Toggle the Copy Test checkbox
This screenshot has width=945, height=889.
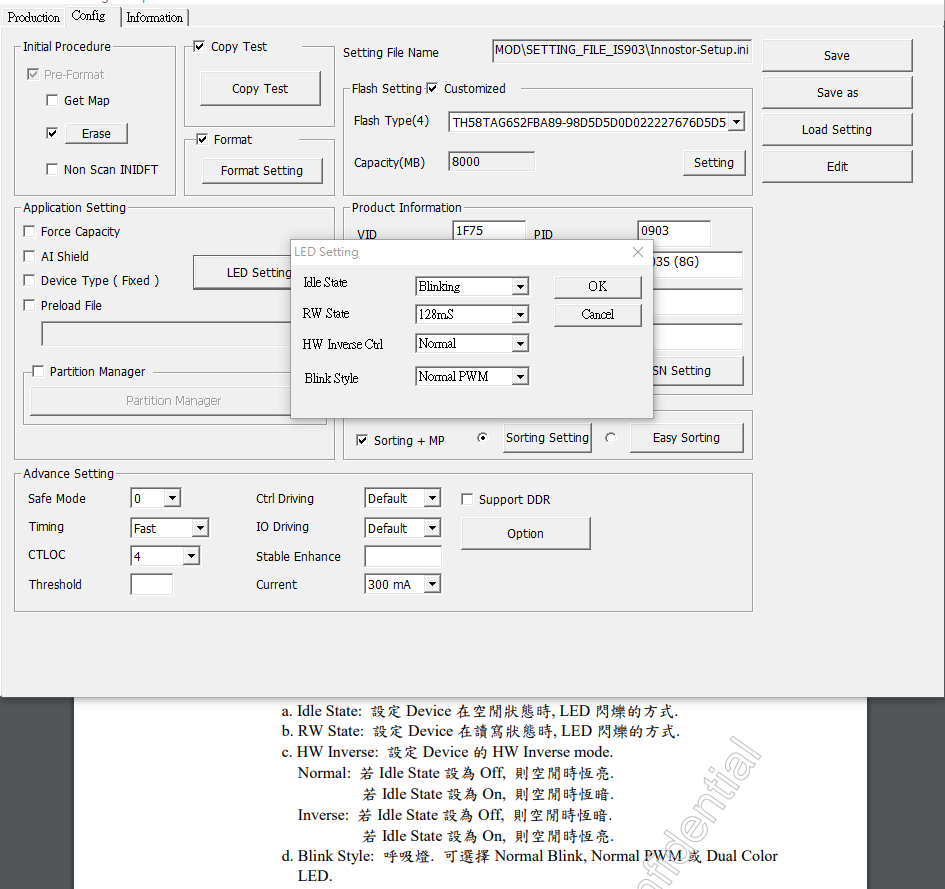pyautogui.click(x=199, y=46)
